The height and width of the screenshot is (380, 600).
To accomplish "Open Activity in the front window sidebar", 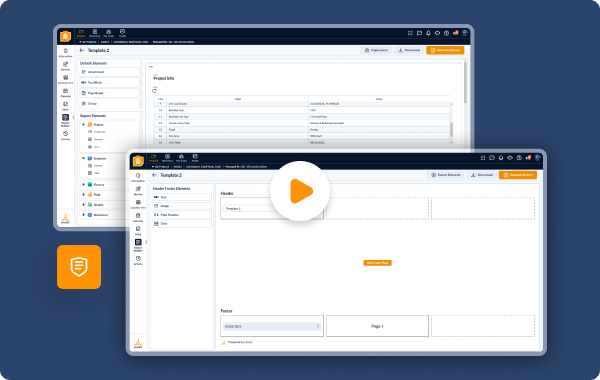I will (x=138, y=261).
